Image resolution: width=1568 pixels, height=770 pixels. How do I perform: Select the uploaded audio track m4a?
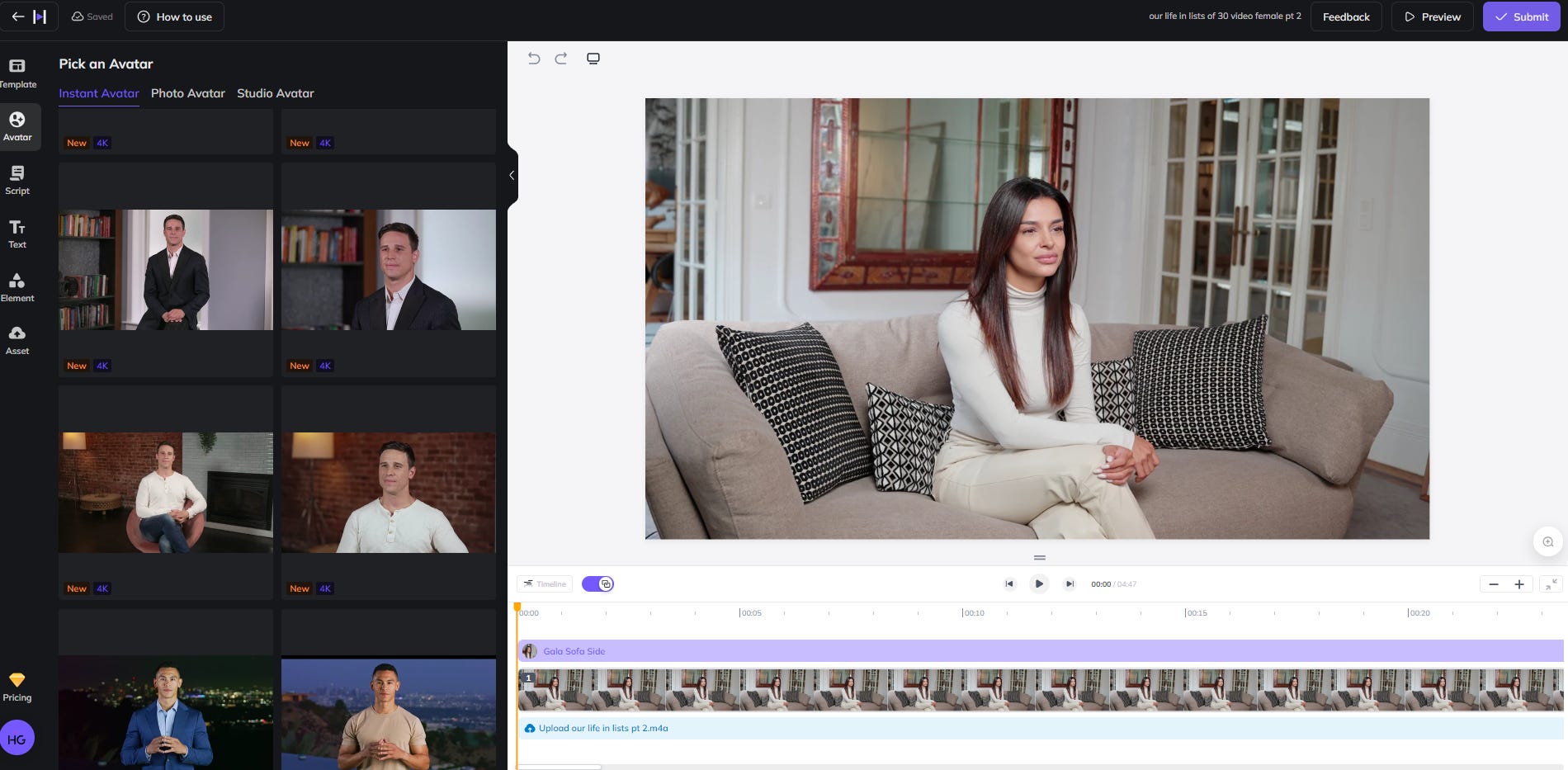1040,728
